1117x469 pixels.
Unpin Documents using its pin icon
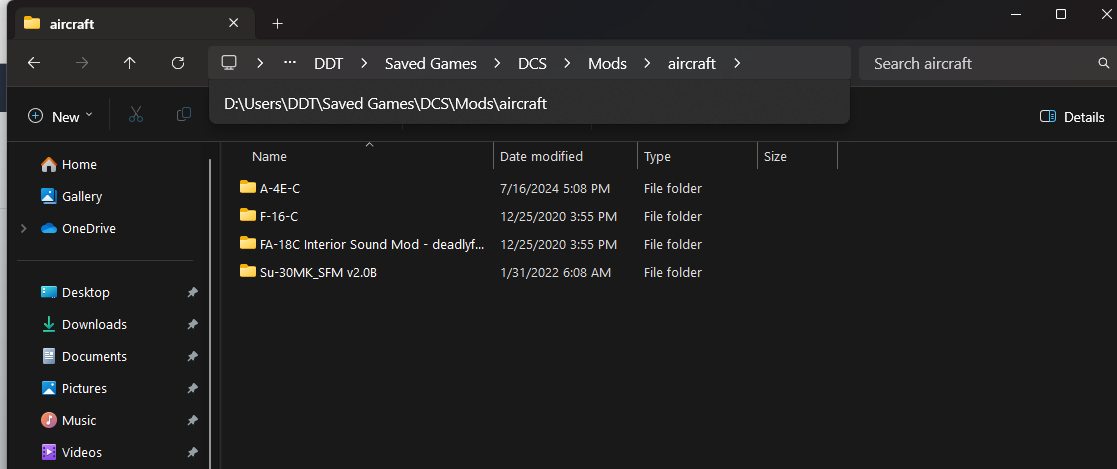(192, 356)
